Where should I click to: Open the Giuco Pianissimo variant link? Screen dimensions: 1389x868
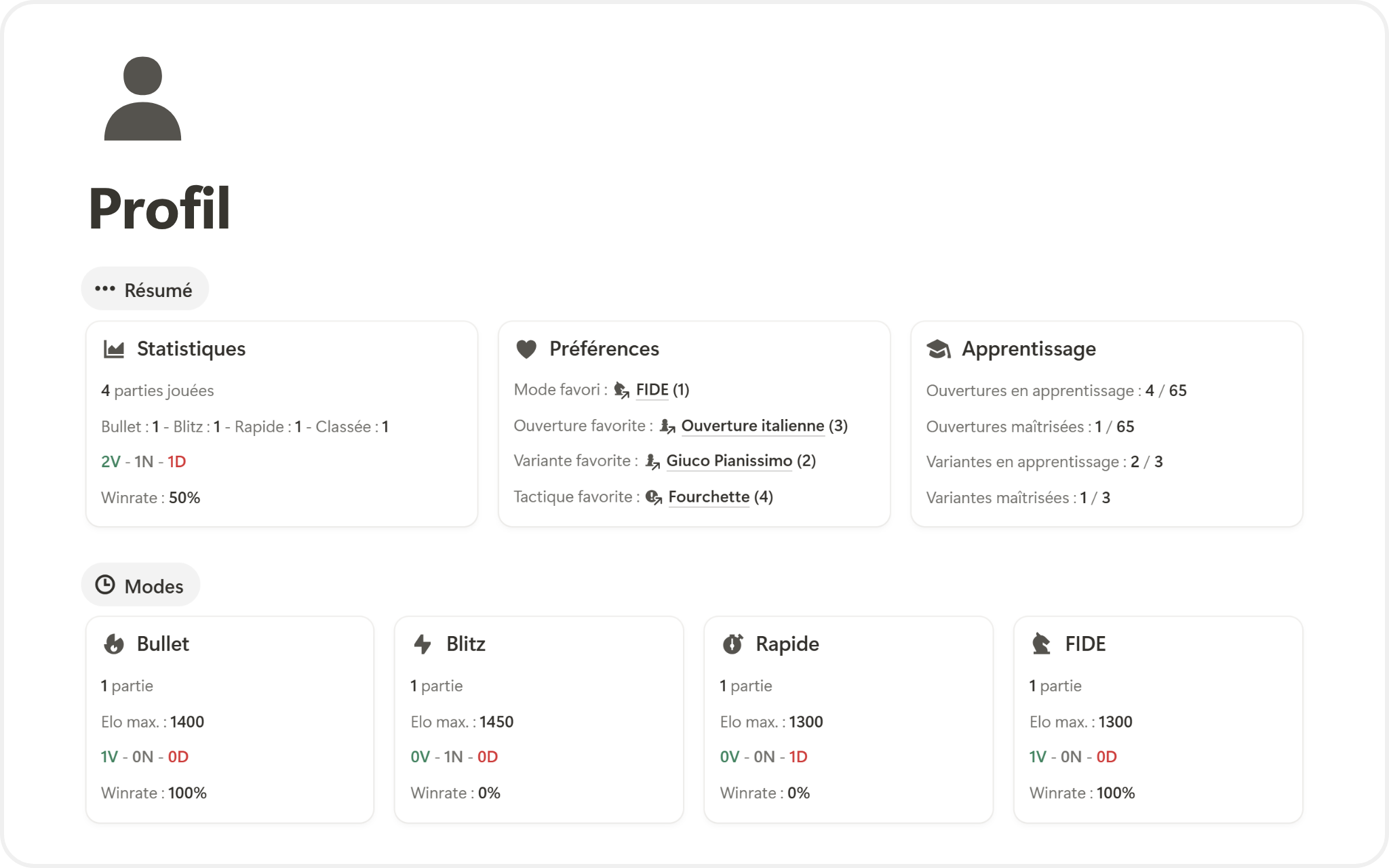click(x=729, y=461)
